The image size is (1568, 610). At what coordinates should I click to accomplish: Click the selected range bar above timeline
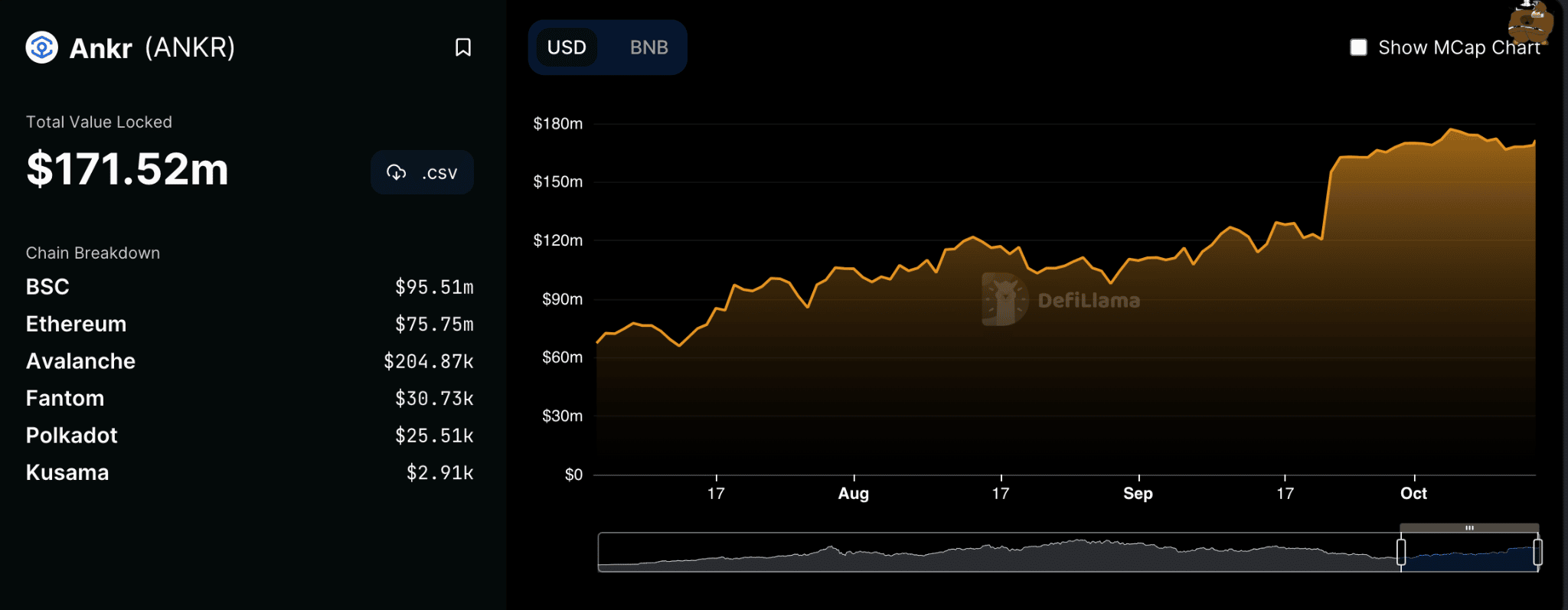[x=1469, y=528]
